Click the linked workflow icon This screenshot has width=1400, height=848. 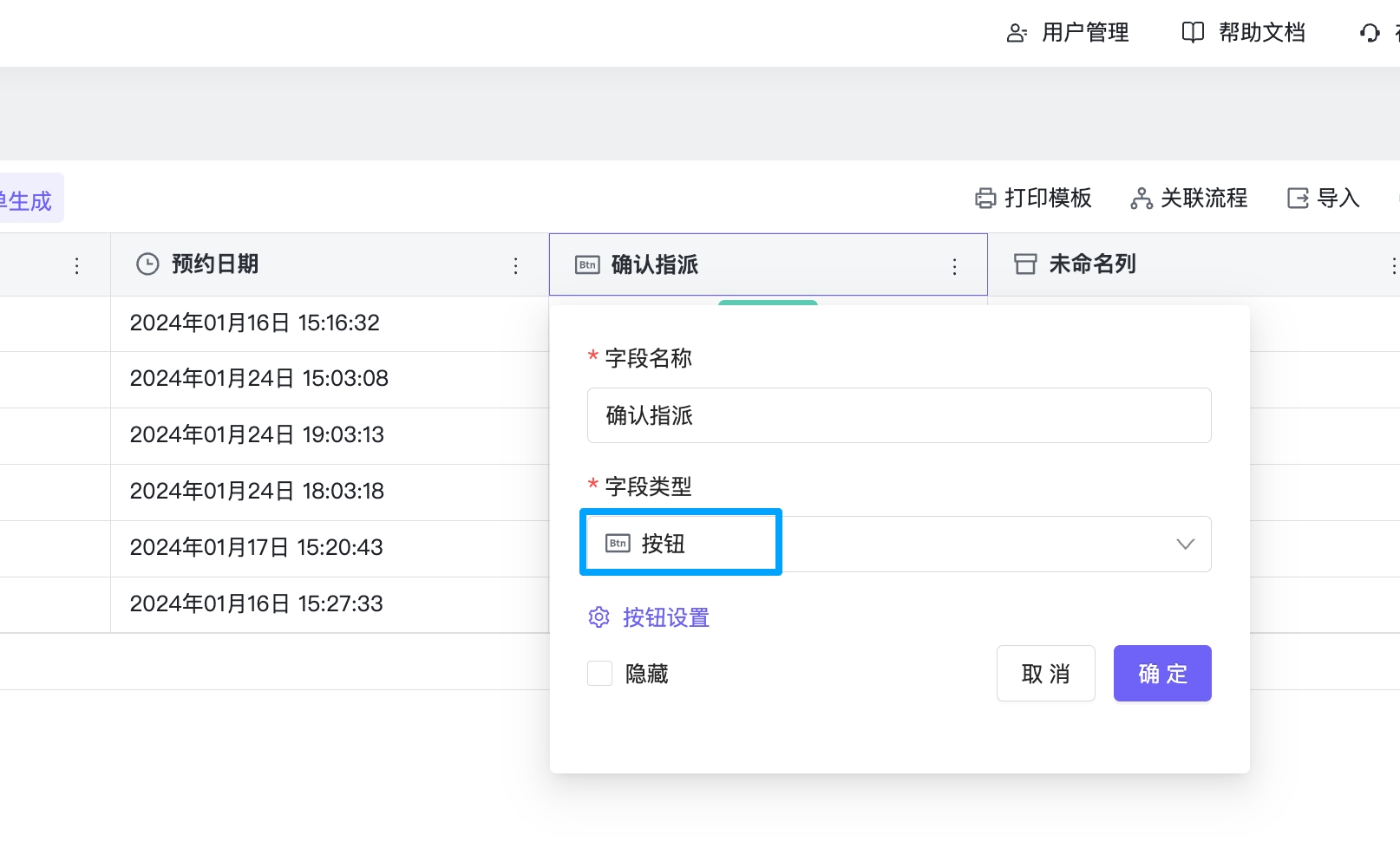(x=1142, y=199)
